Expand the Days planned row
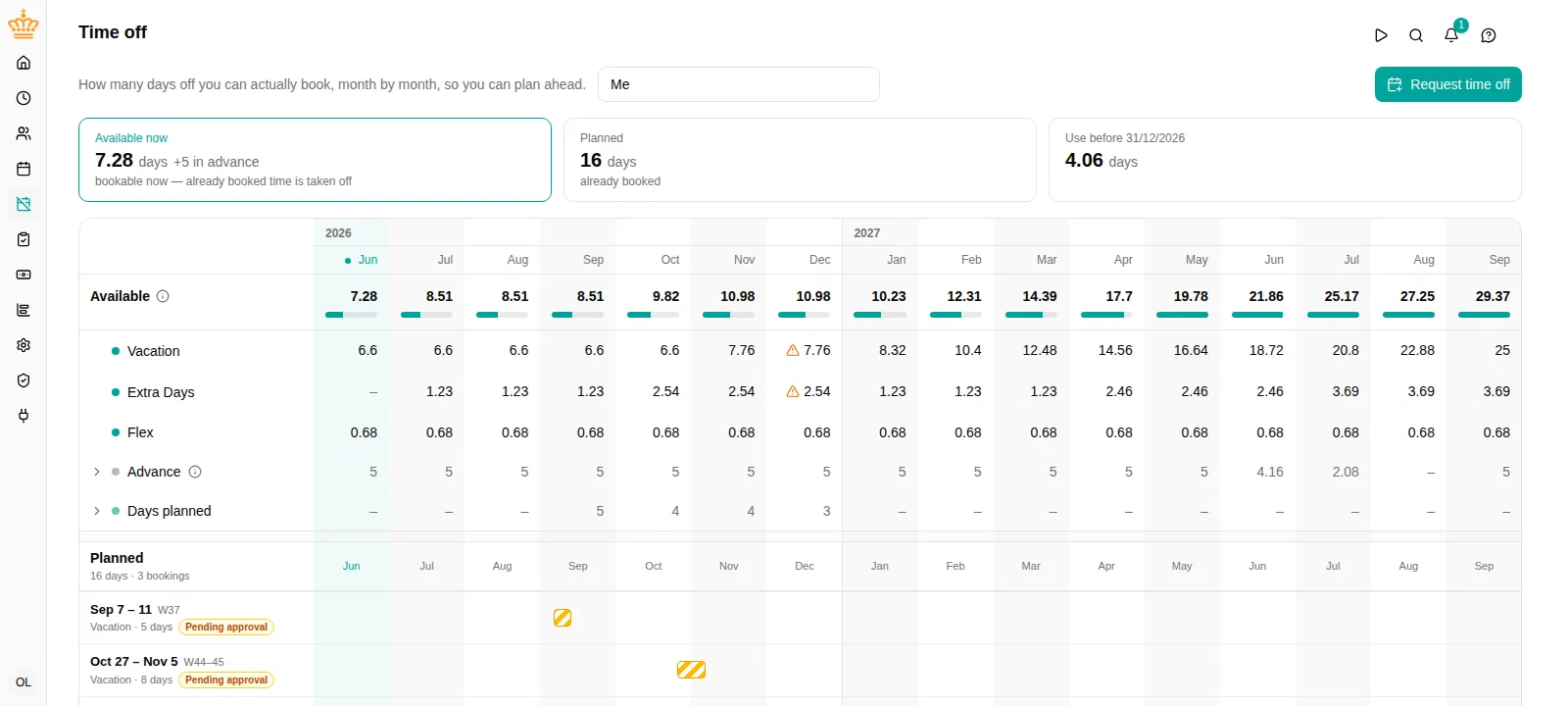This screenshot has width=1568, height=706. coord(96,511)
